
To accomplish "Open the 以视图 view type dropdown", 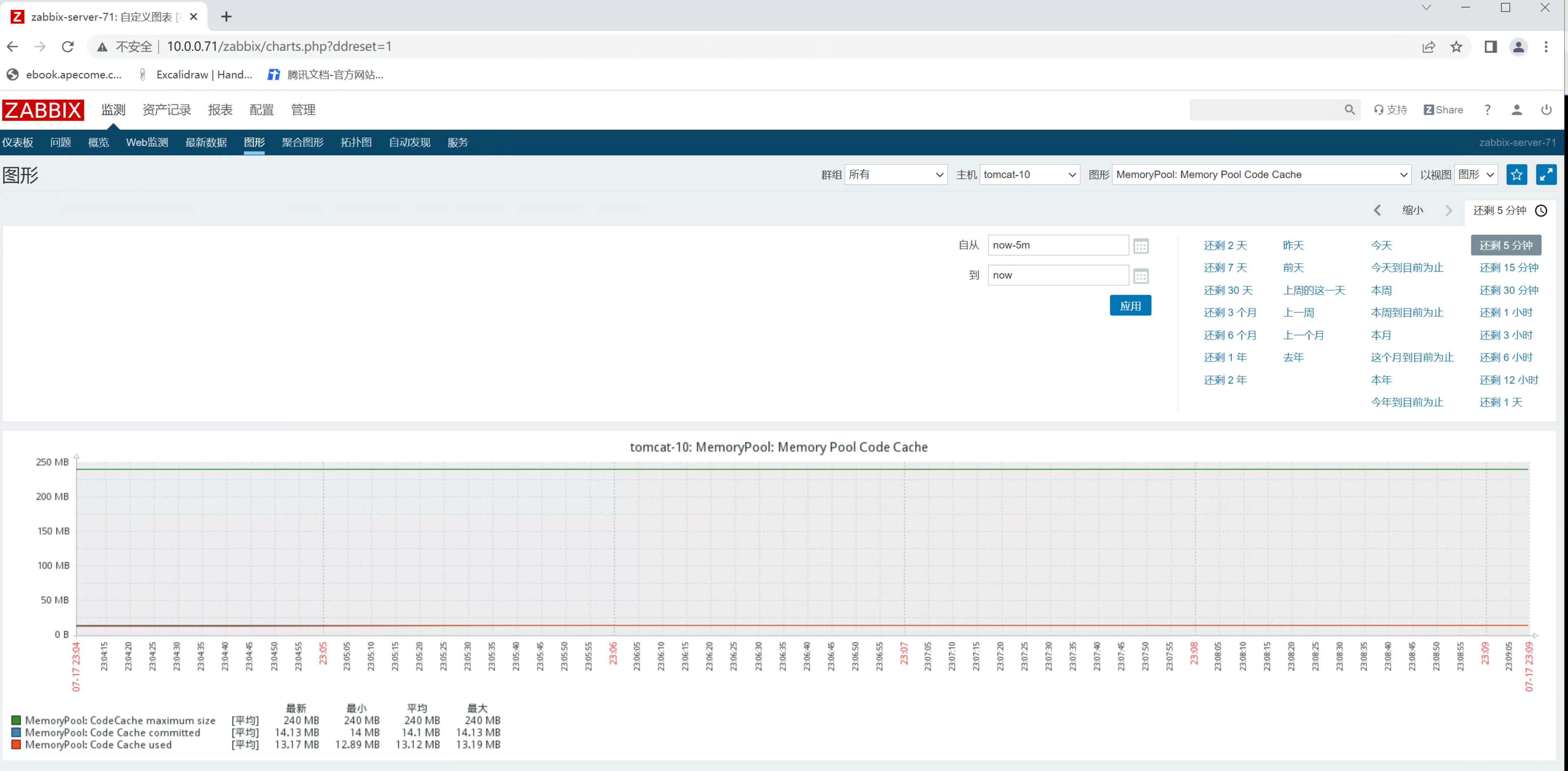I will pyautogui.click(x=1476, y=175).
